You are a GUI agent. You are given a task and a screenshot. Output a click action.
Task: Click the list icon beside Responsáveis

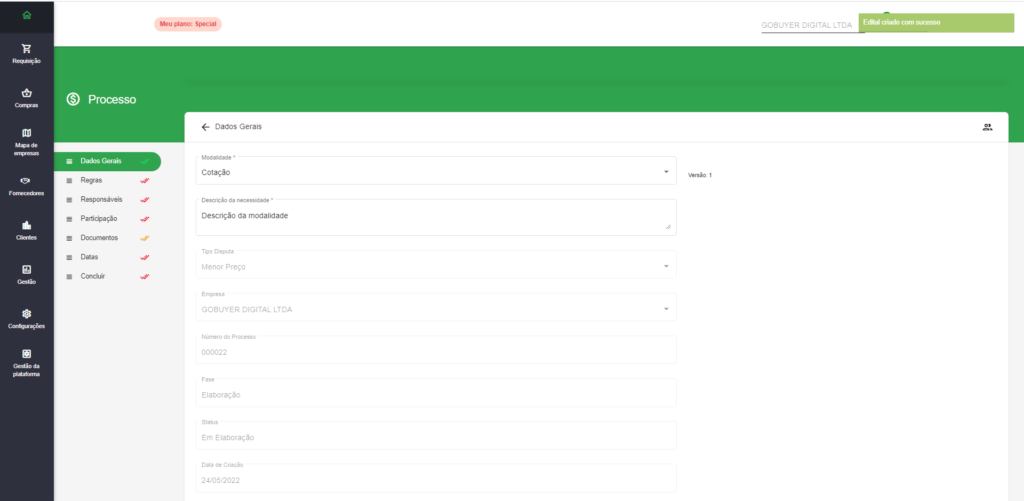(x=69, y=200)
